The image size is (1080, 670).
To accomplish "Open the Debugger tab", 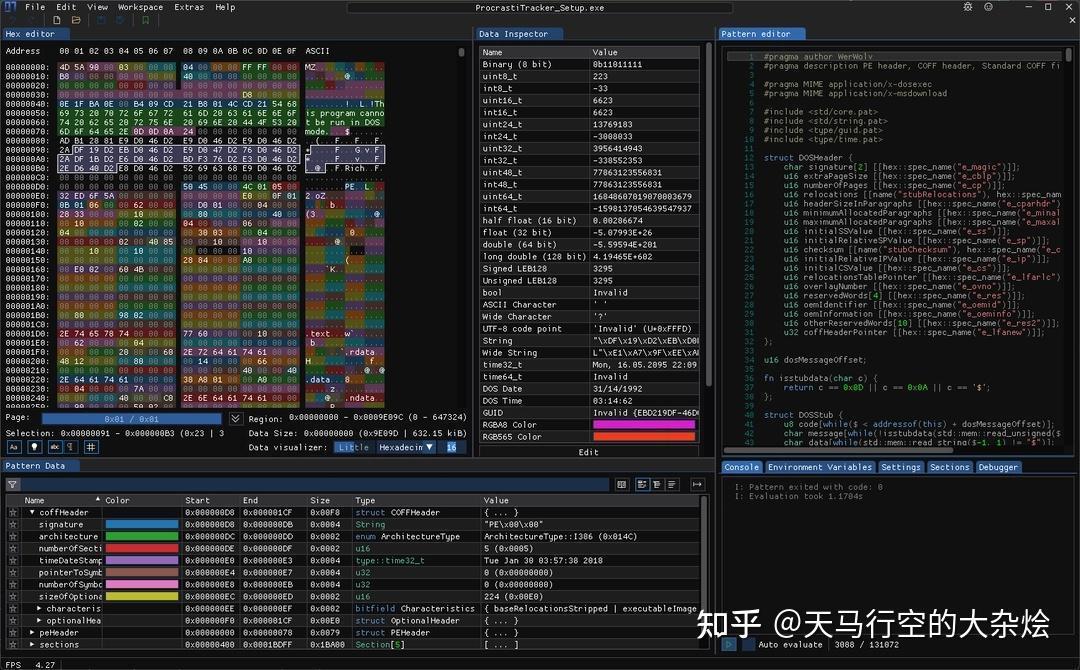I will [998, 467].
